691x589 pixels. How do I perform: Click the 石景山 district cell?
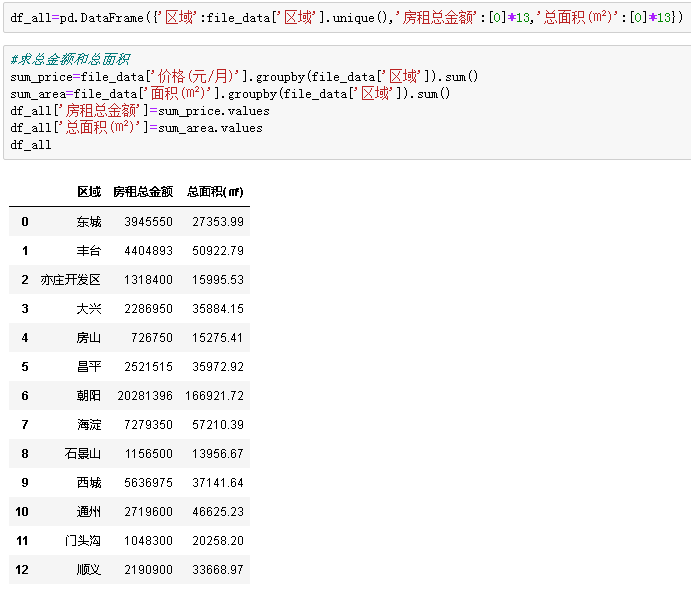coord(83,454)
